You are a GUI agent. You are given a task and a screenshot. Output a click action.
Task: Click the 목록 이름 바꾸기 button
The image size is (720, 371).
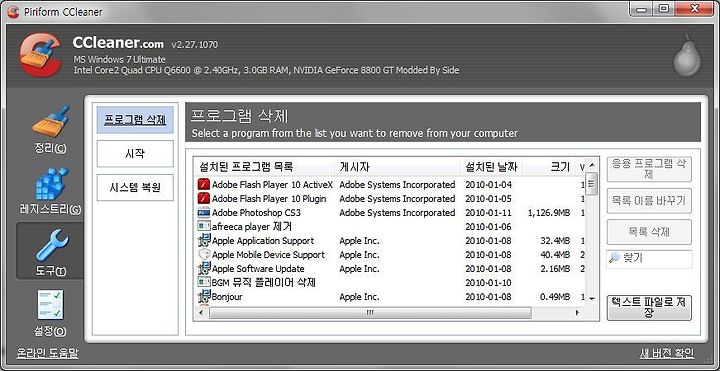coord(649,201)
